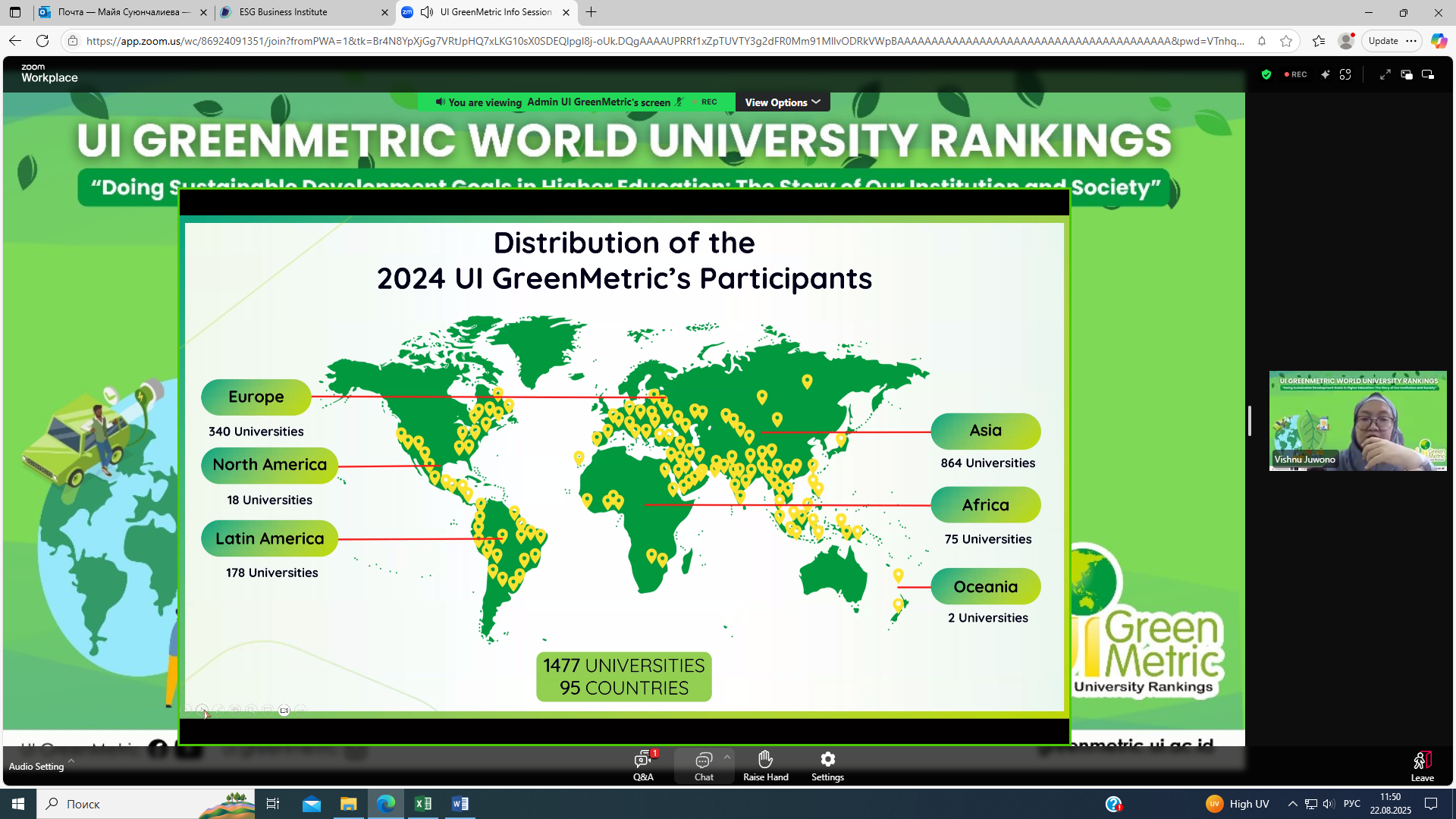Viewport: 1456px width, 819px height.
Task: Open the volume tray icon
Action: [x=1328, y=804]
